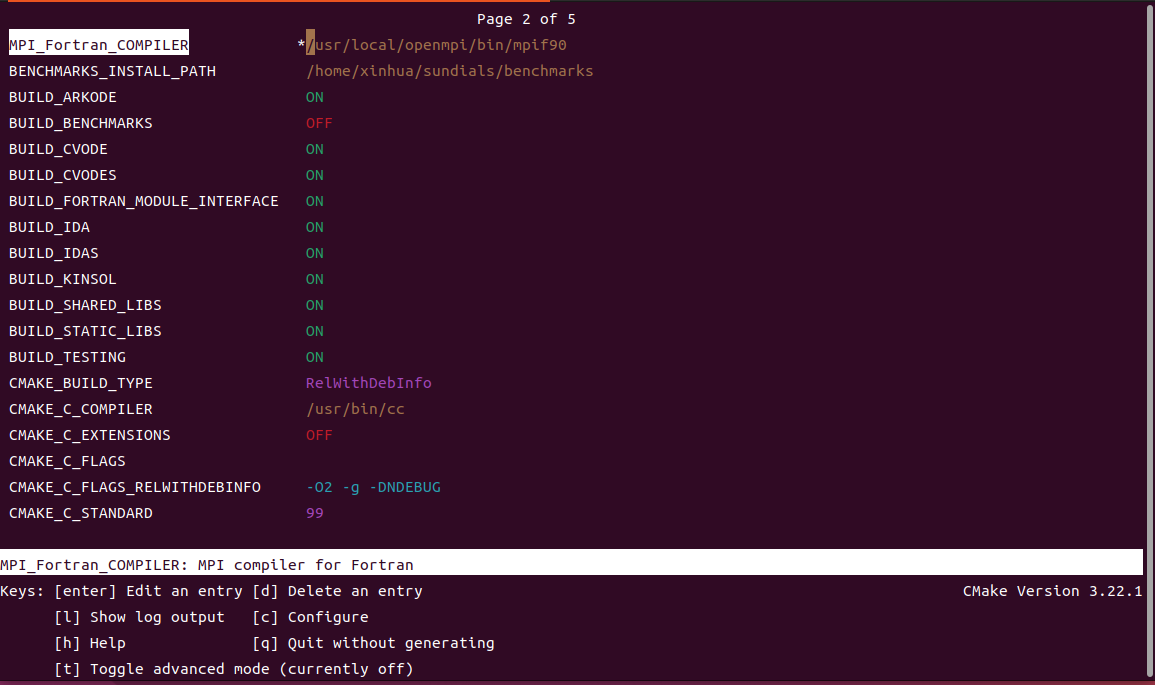Click the /usr/local/openmpi/bin/mpif90 path value
1155x685 pixels.
pos(436,45)
